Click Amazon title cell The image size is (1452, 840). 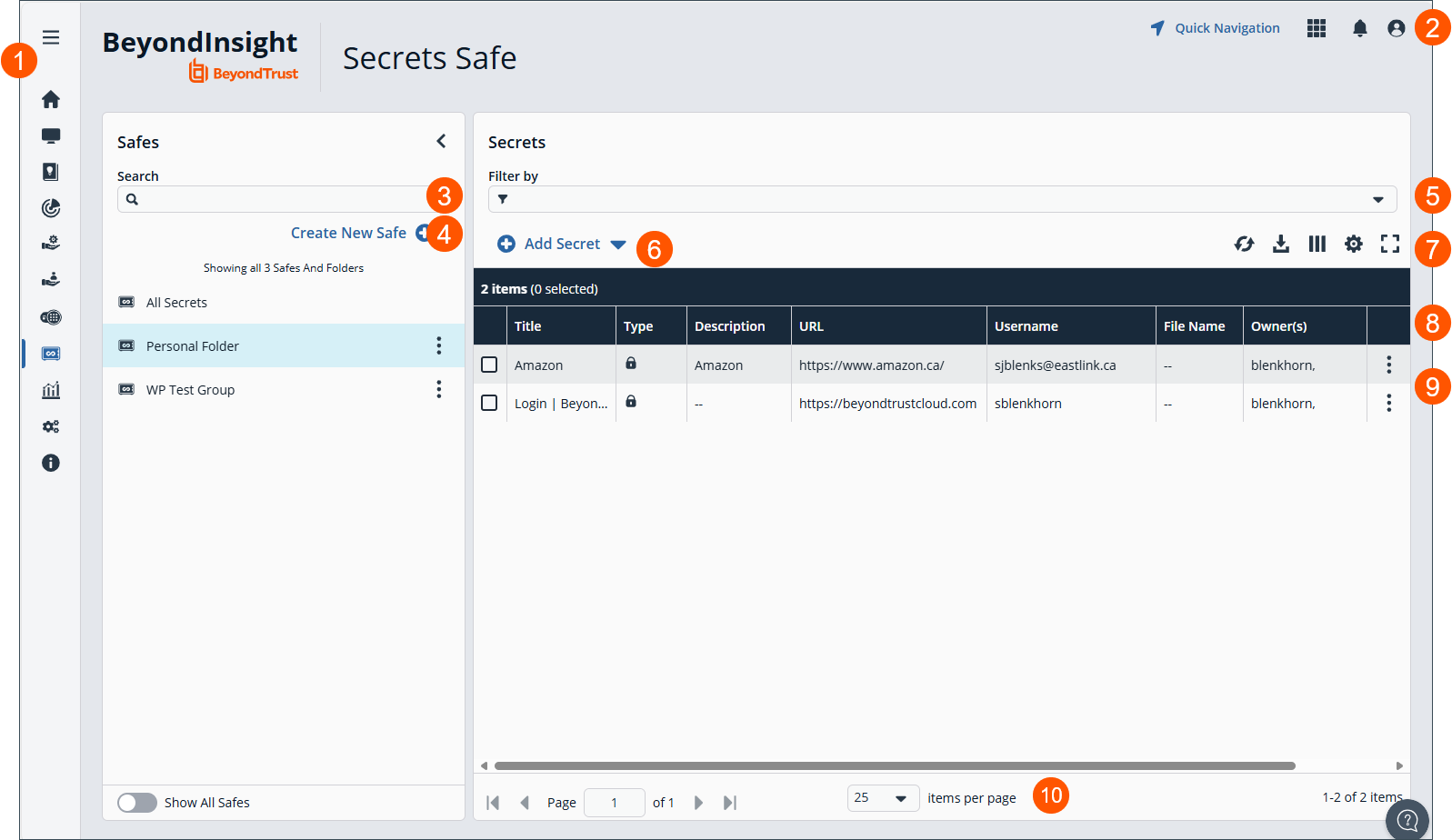[561, 365]
